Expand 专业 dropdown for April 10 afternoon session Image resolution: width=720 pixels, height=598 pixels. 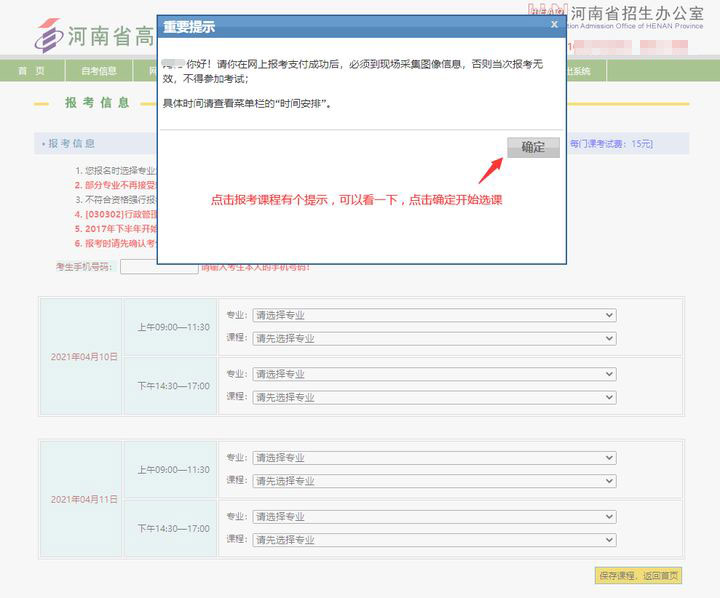pyautogui.click(x=433, y=374)
